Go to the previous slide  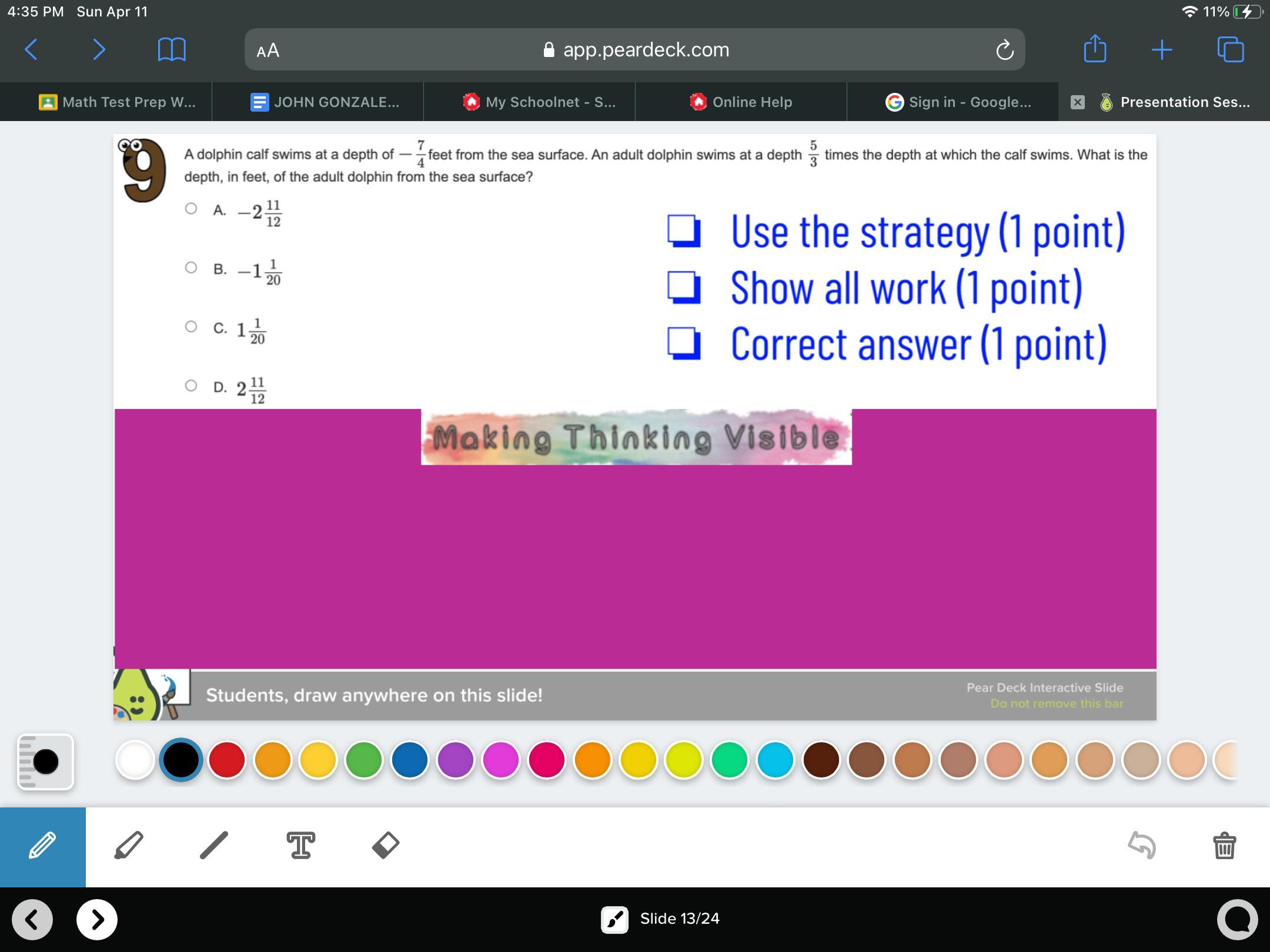point(32,919)
